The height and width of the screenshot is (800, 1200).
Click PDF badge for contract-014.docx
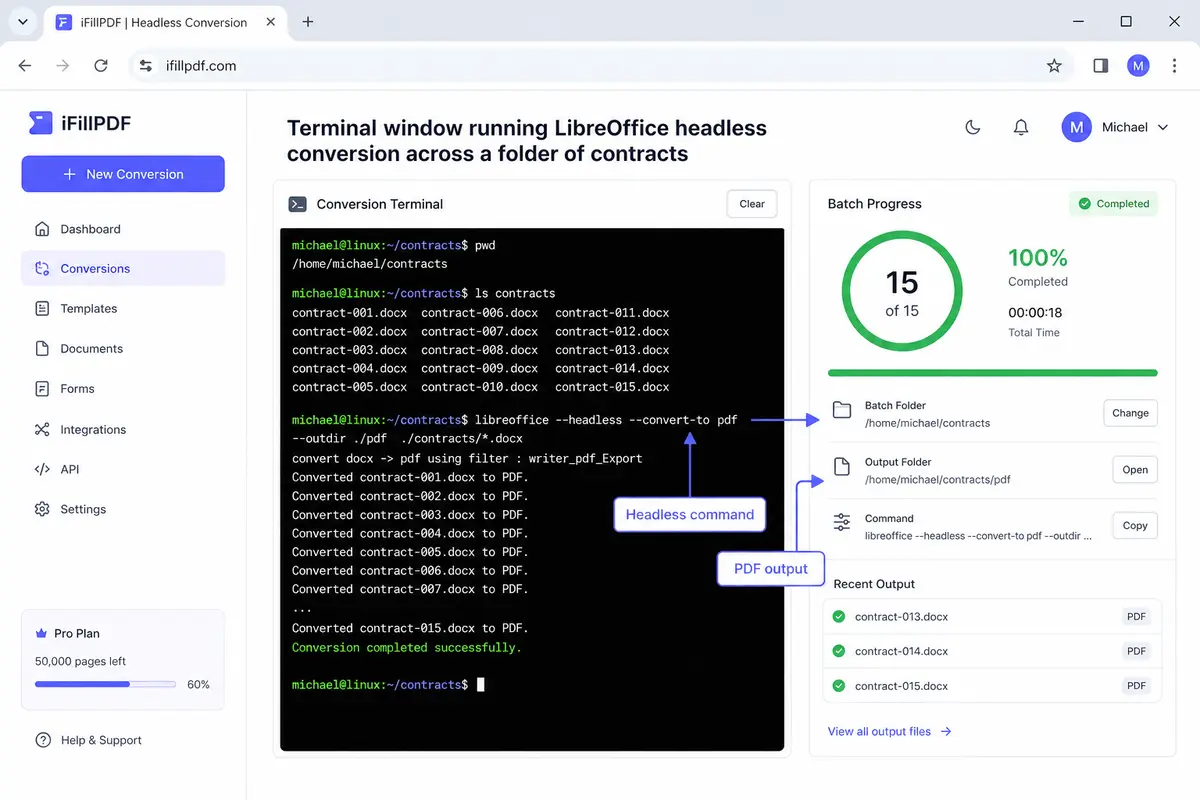pyautogui.click(x=1136, y=651)
